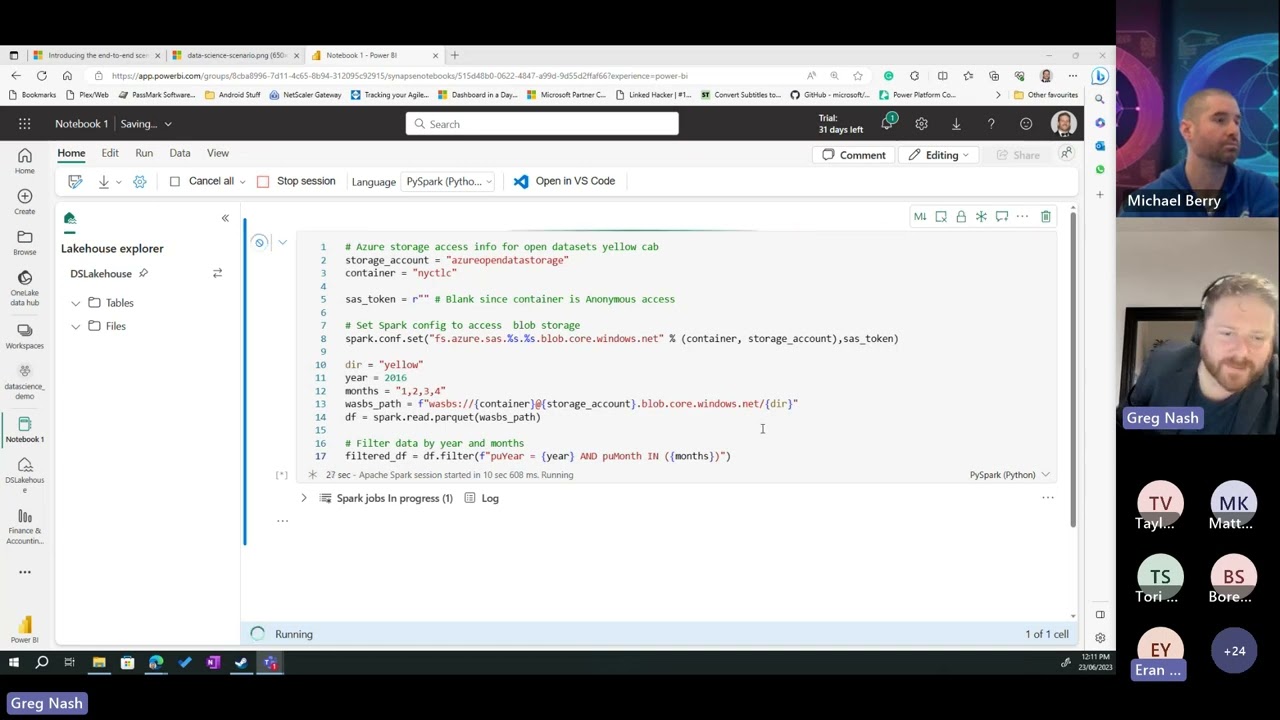Add comment to cell icon
The image size is (1280, 720).
[x=1002, y=216]
